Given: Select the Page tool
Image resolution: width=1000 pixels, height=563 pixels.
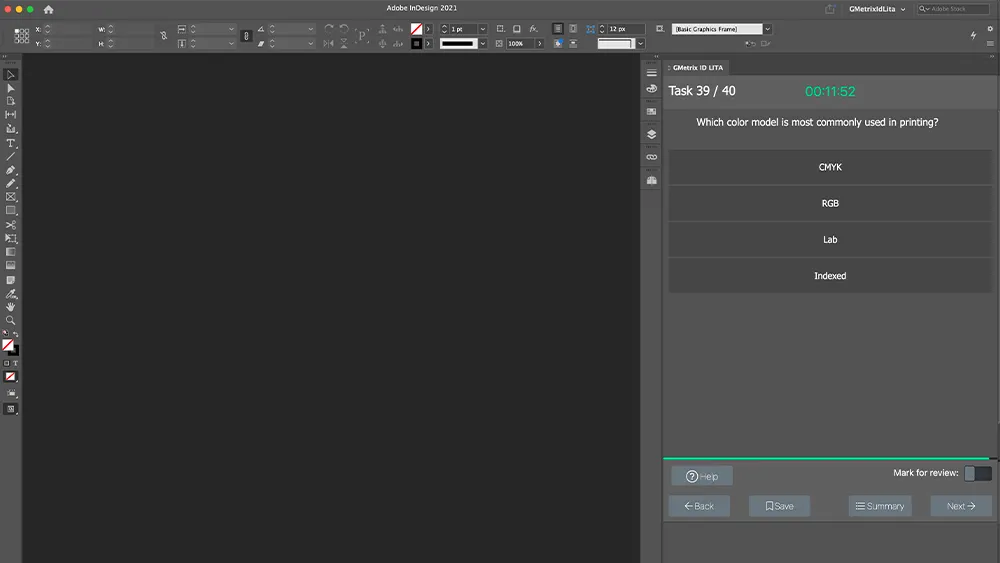Looking at the screenshot, I should click(x=11, y=101).
